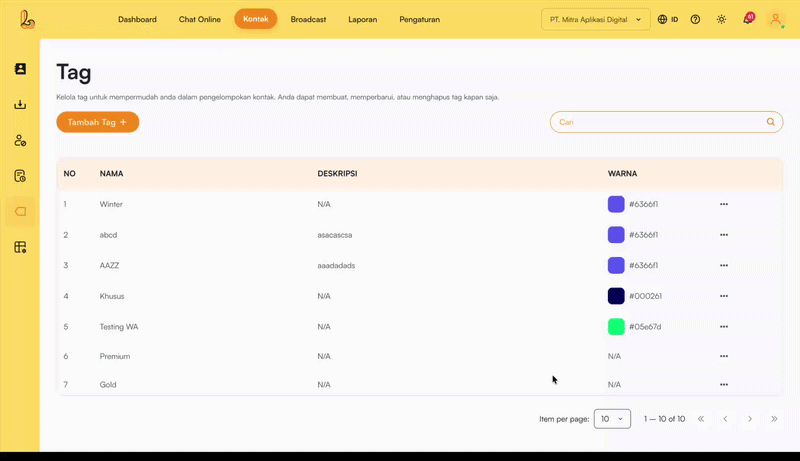Click the download/import icon in sidebar
The width and height of the screenshot is (800, 461).
pyautogui.click(x=20, y=105)
